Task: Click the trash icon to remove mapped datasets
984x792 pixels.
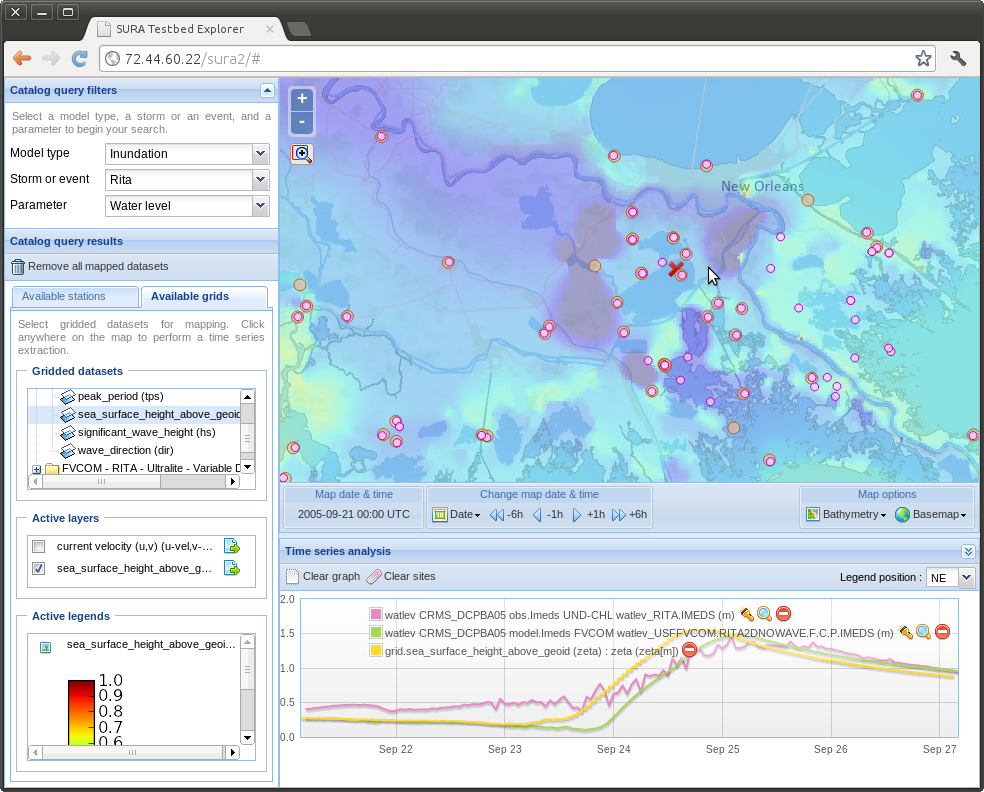Action: tap(18, 267)
